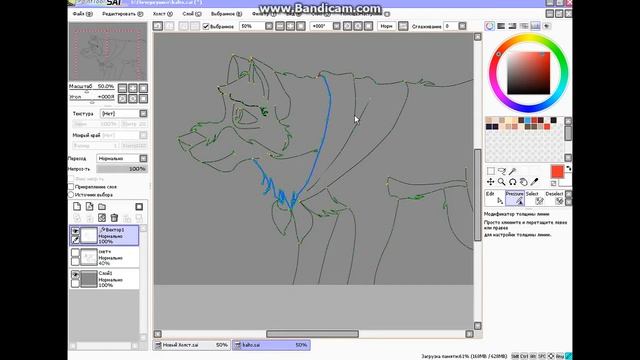Create a new linework vector layer
Screen dimensions: 640x360
click(x=89, y=207)
